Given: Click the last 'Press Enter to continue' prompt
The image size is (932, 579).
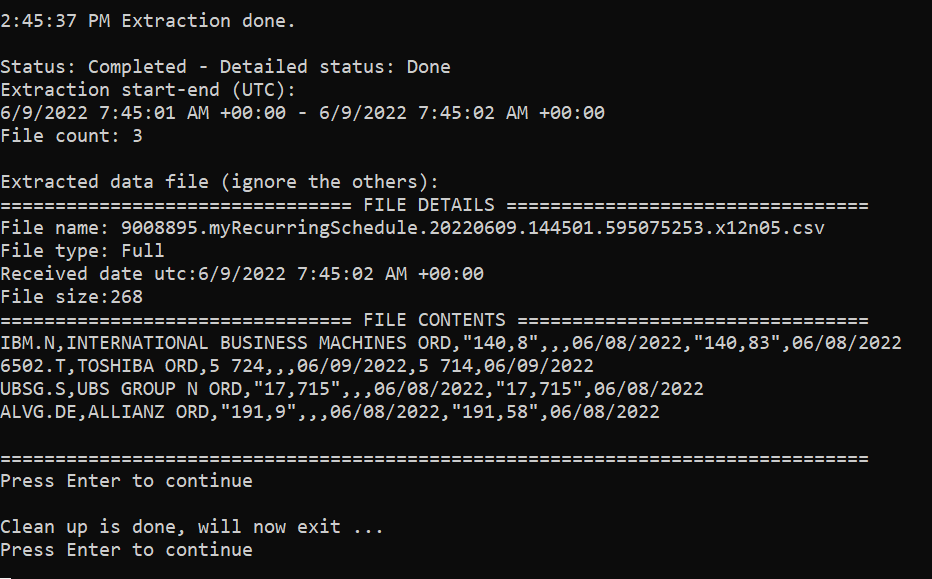Looking at the screenshot, I should click(126, 550).
